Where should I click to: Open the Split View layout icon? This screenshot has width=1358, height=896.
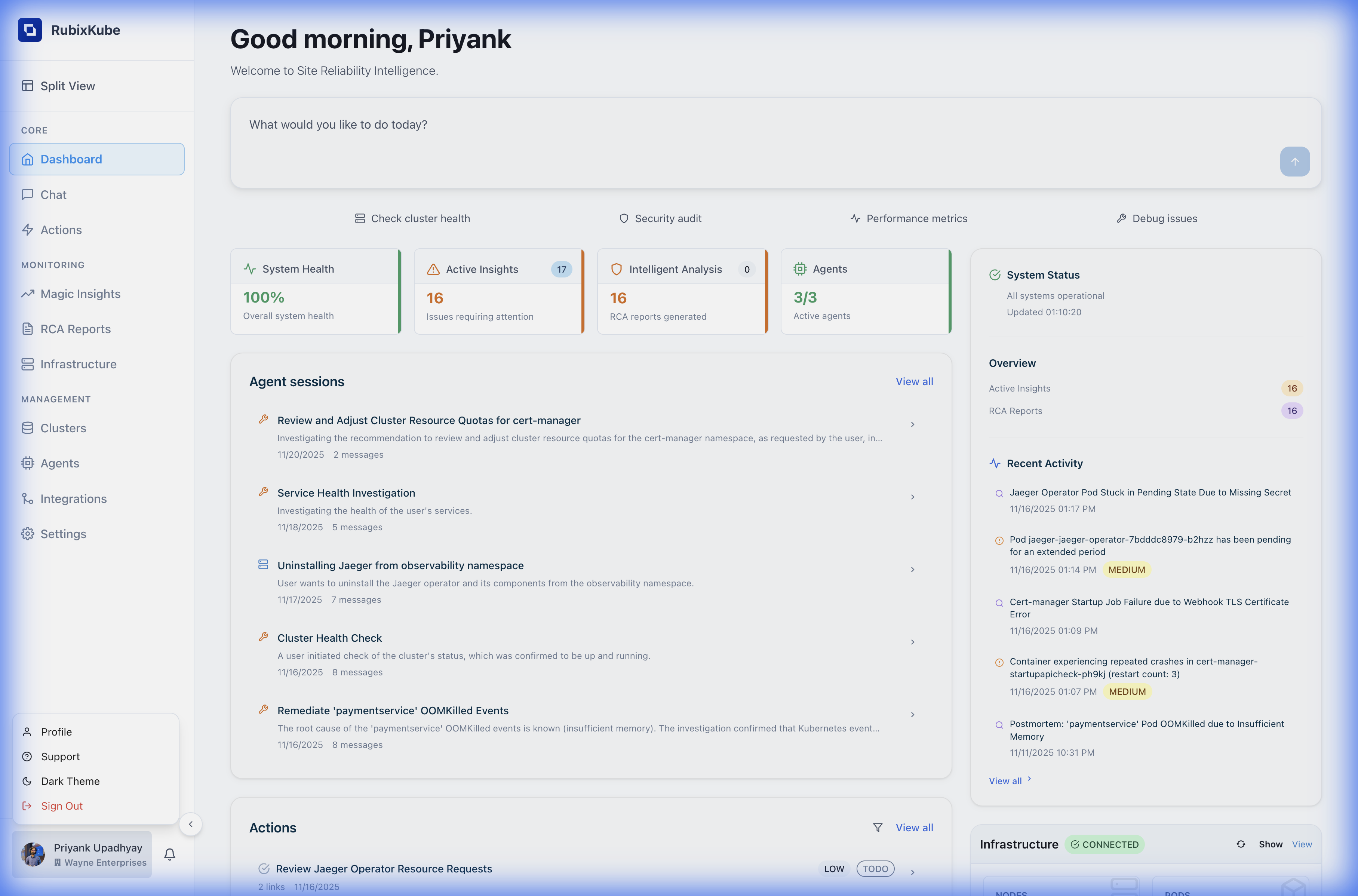(27, 86)
